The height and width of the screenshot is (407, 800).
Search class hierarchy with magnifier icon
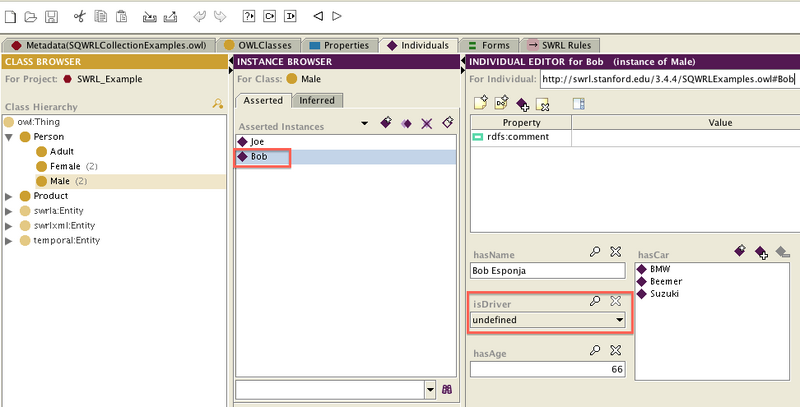coord(218,104)
